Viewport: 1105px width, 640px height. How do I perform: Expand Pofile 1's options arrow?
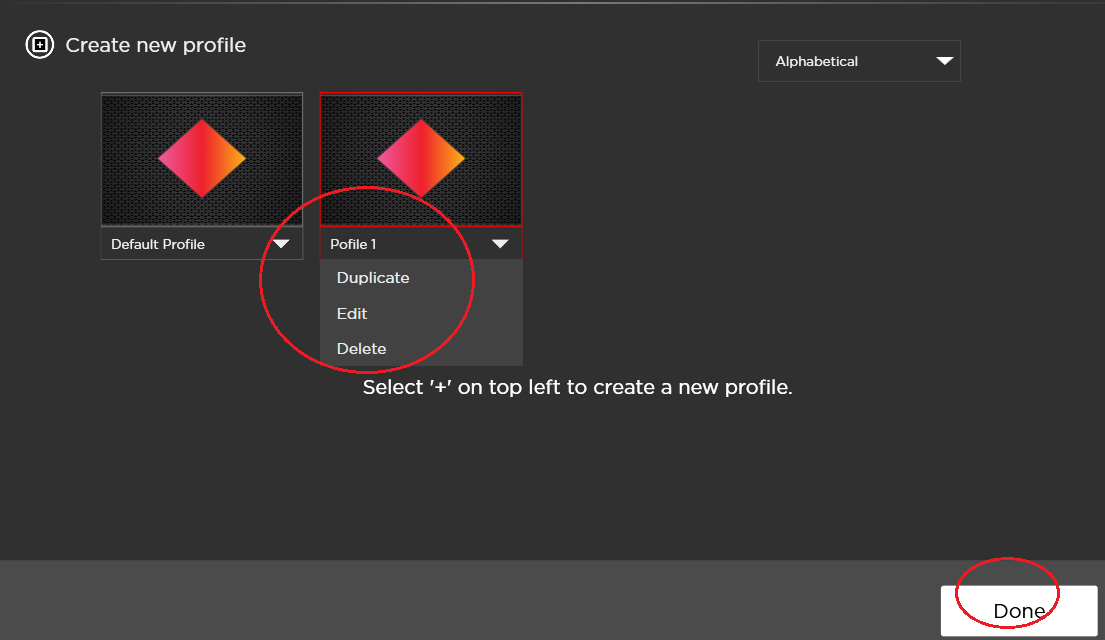click(499, 243)
